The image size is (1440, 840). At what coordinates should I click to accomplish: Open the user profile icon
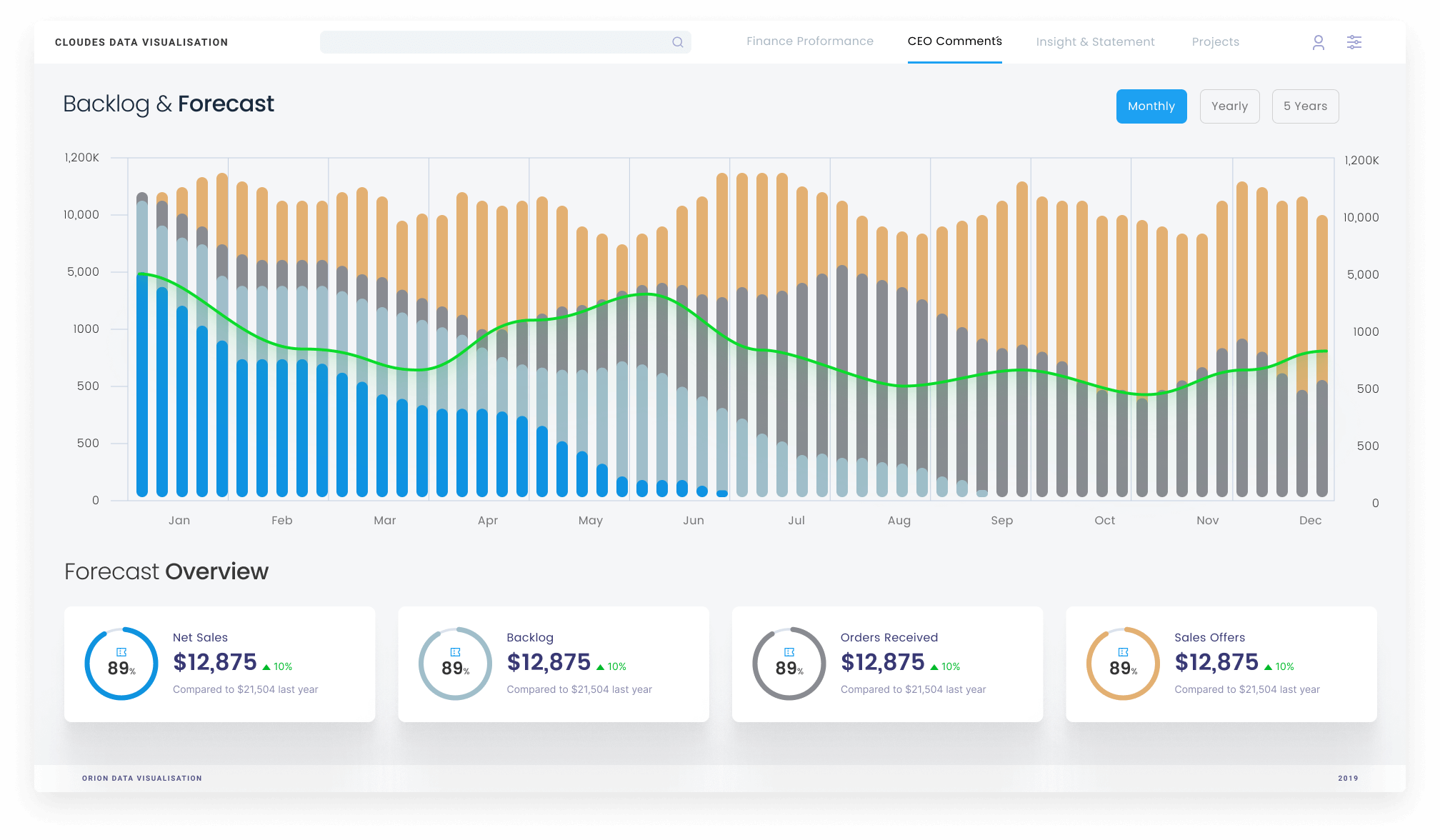coord(1318,43)
